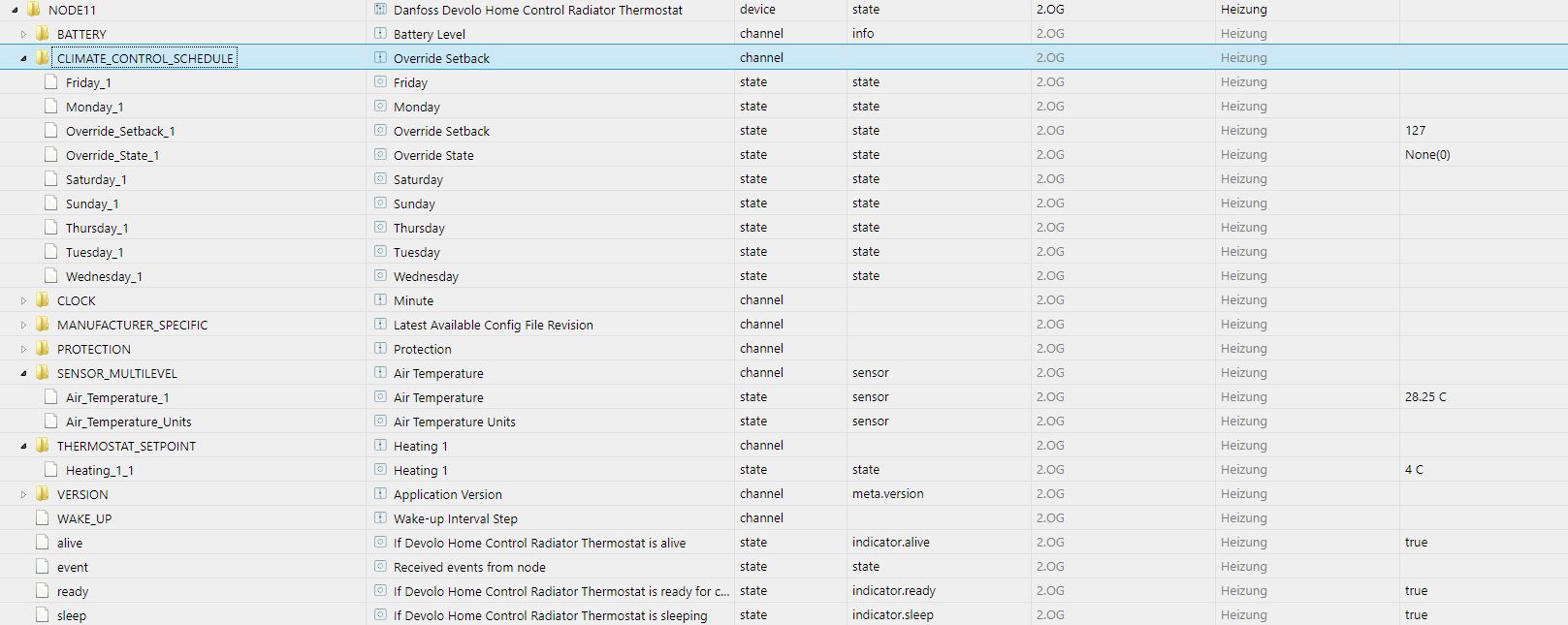Viewport: 1568px width, 625px height.
Task: Expand the MANUFACTURER_SPECIFIC folder
Action: coord(24,325)
